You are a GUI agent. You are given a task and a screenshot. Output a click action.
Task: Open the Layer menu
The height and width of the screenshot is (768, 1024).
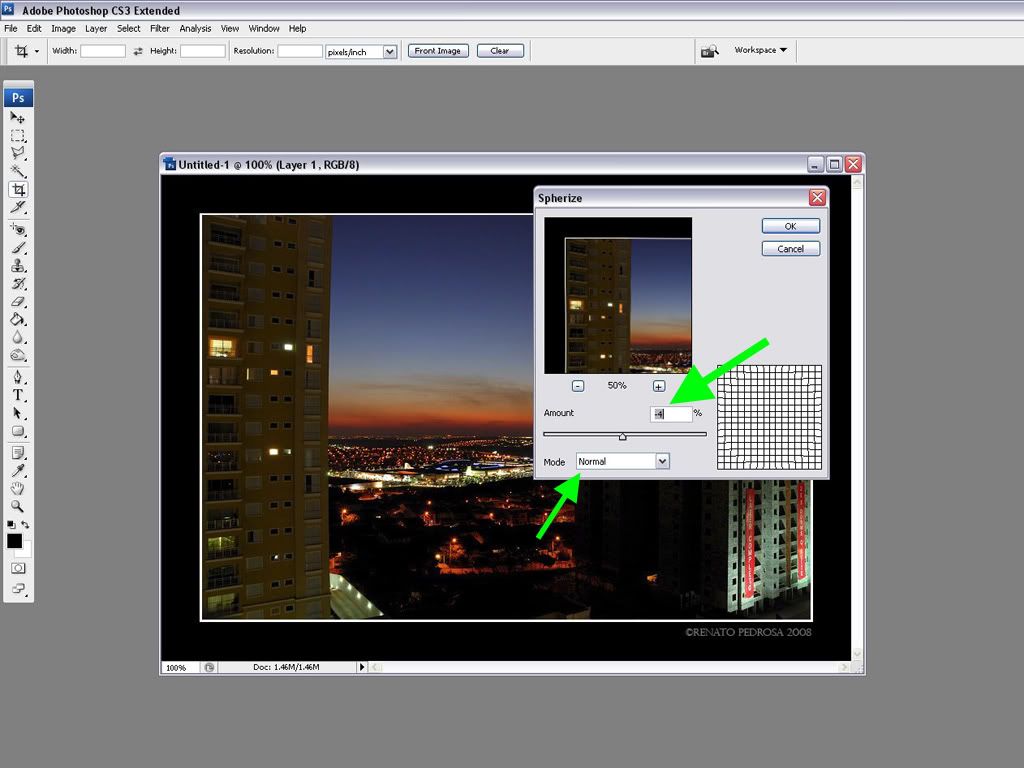tap(96, 29)
